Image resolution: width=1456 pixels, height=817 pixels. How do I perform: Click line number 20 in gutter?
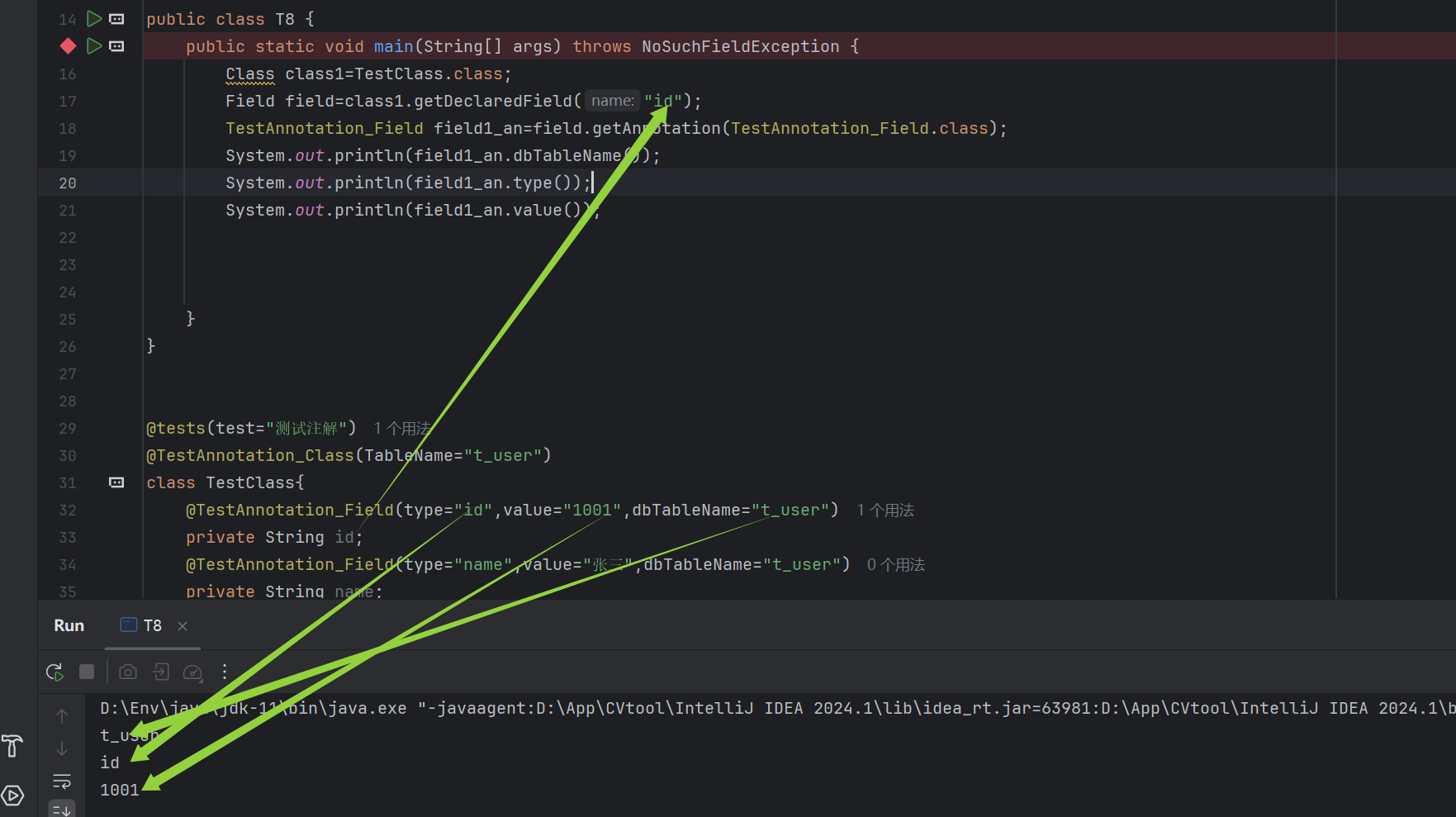tap(68, 183)
